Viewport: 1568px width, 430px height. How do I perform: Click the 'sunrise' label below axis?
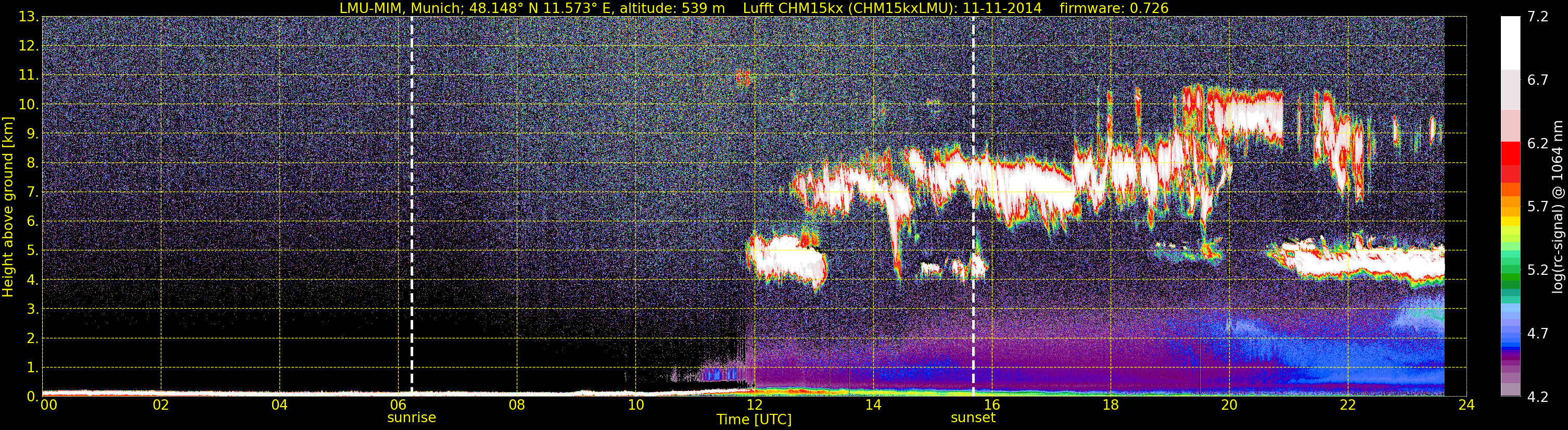pyautogui.click(x=412, y=418)
